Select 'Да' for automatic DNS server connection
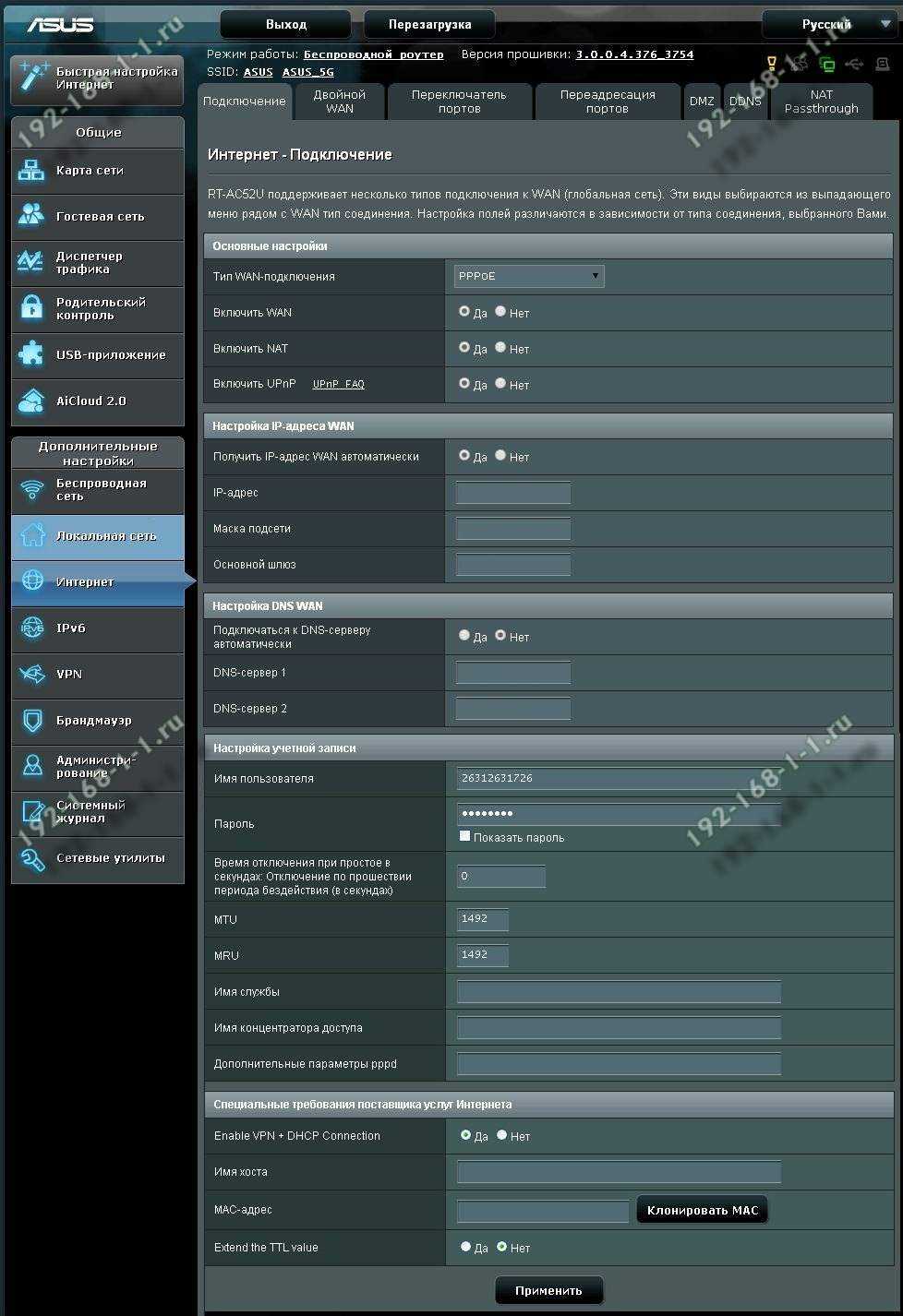 pyautogui.click(x=464, y=636)
